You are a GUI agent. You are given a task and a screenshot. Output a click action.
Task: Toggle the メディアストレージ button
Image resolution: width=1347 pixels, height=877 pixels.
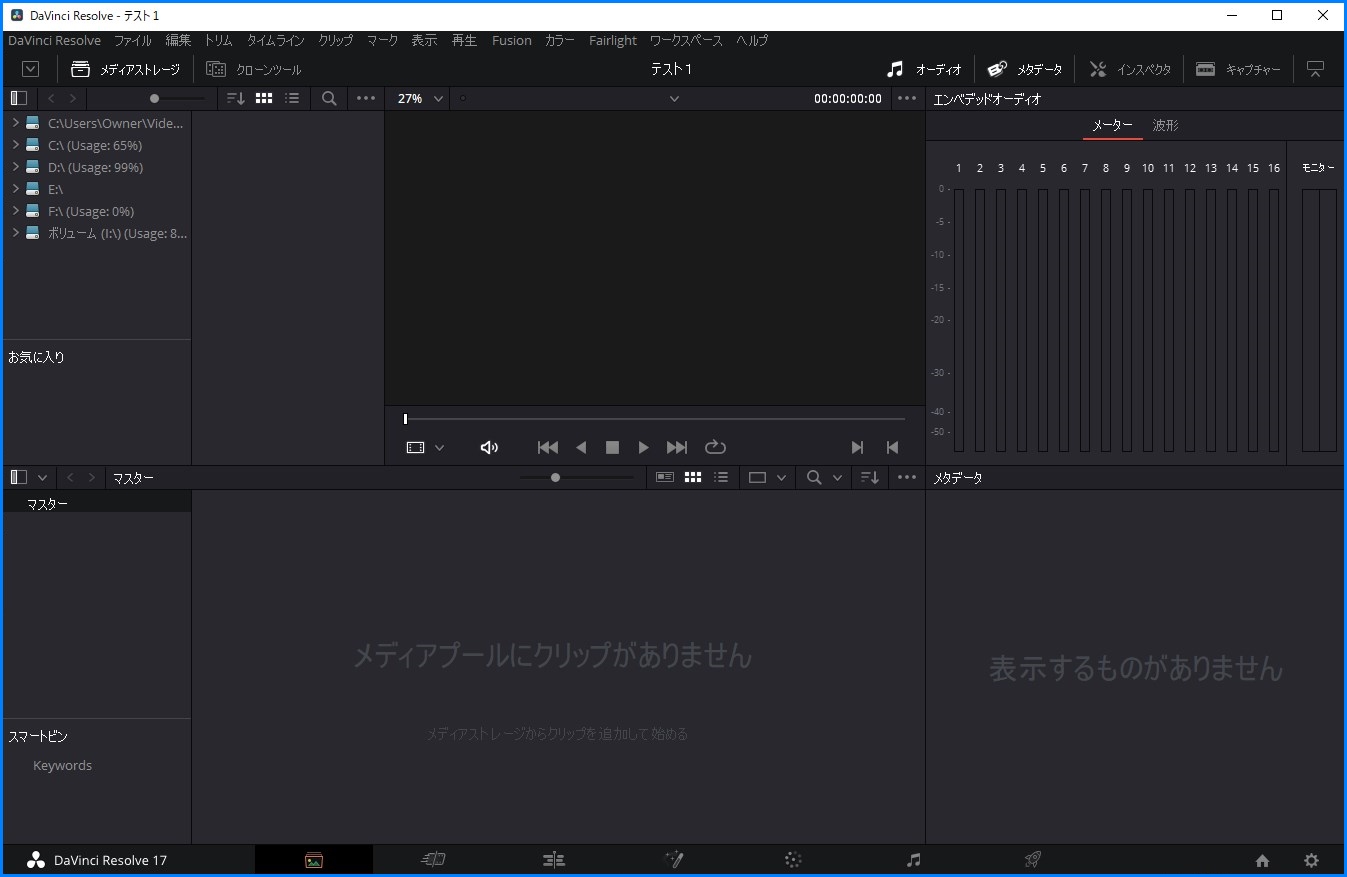(x=126, y=69)
